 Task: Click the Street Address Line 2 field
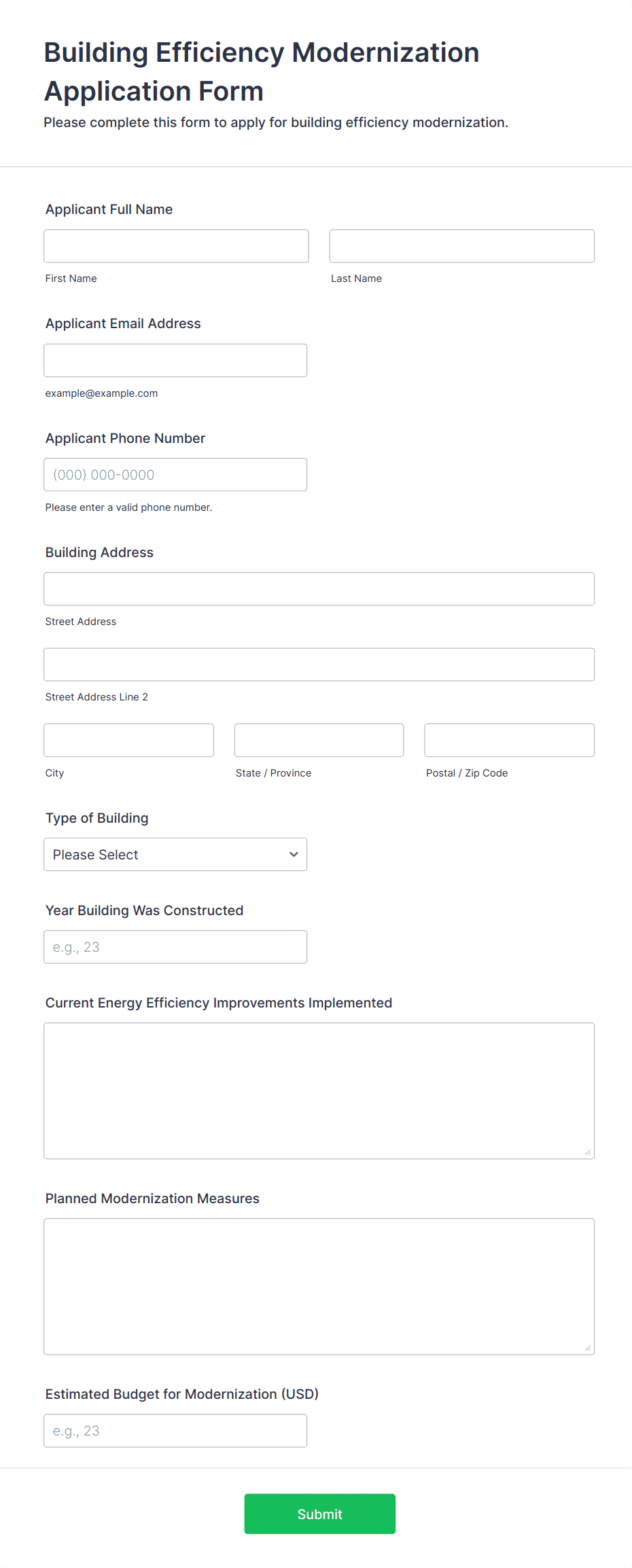pyautogui.click(x=318, y=664)
